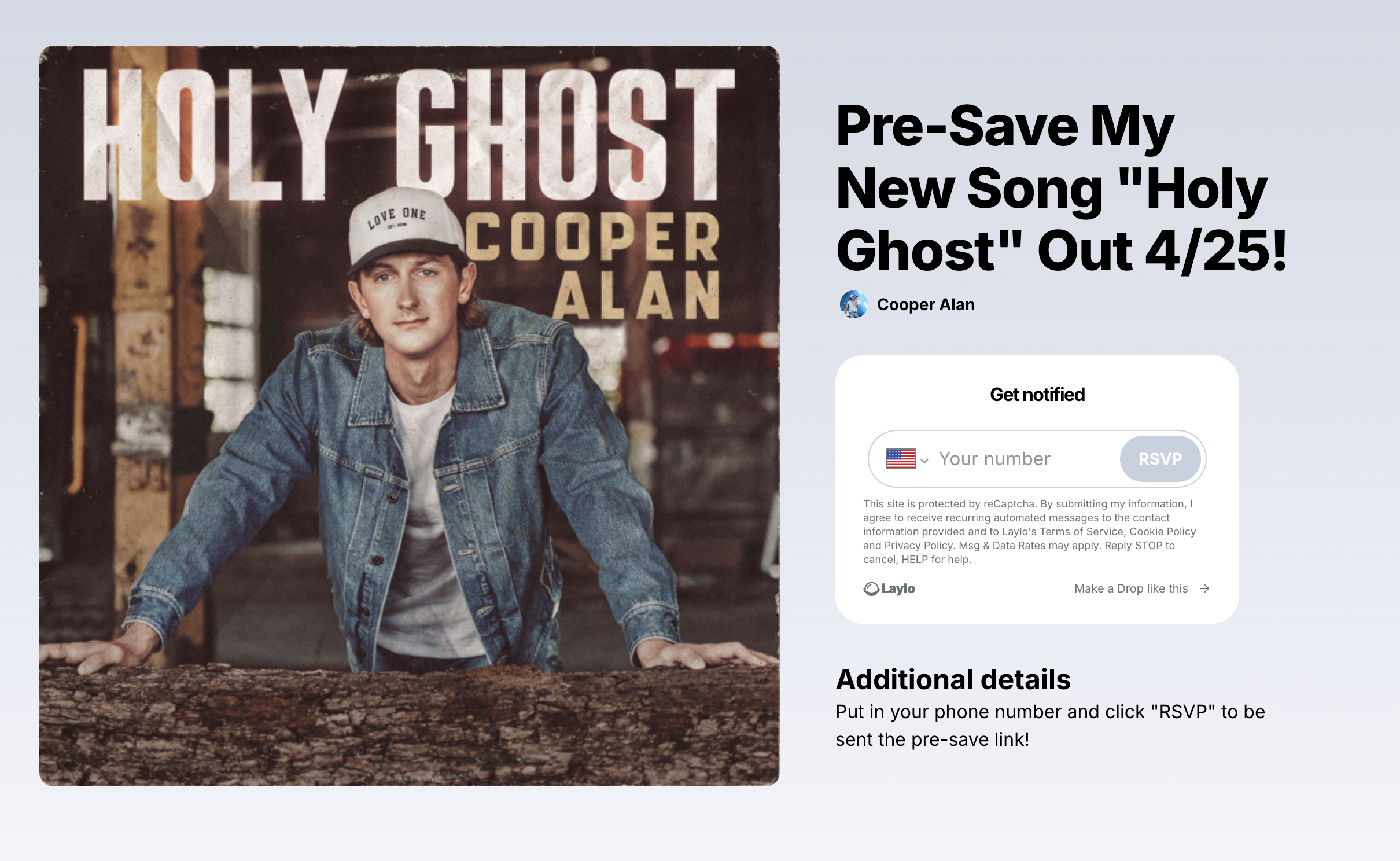Viewport: 1400px width, 861px height.
Task: Click Cooper Alan's profile avatar
Action: [853, 304]
